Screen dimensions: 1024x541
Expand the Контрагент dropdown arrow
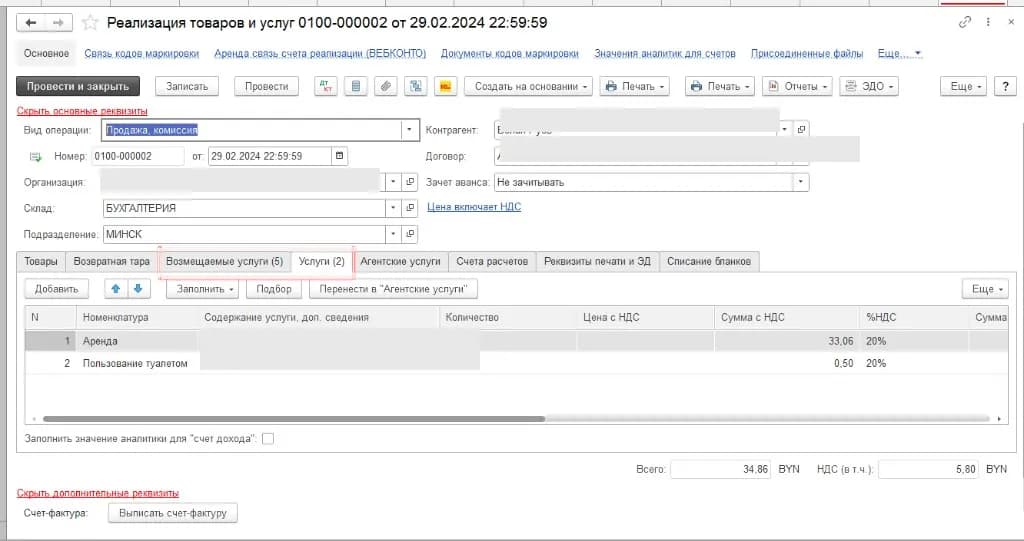[785, 129]
